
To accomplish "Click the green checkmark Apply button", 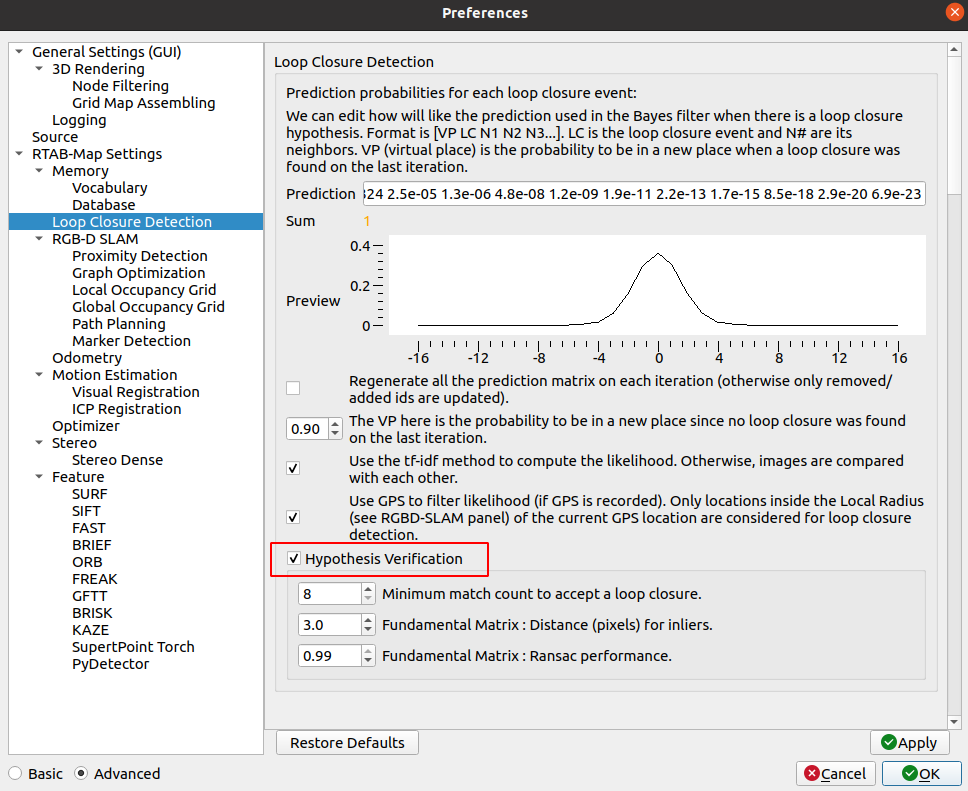I will [x=909, y=743].
